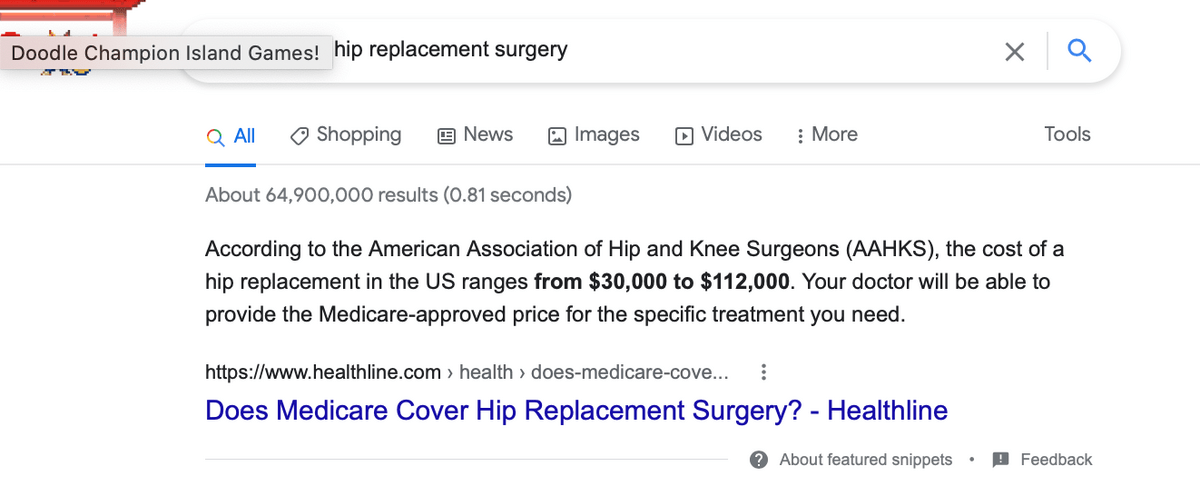Click the blue magnifying glass search icon
The height and width of the screenshot is (496, 1200).
click(1079, 50)
